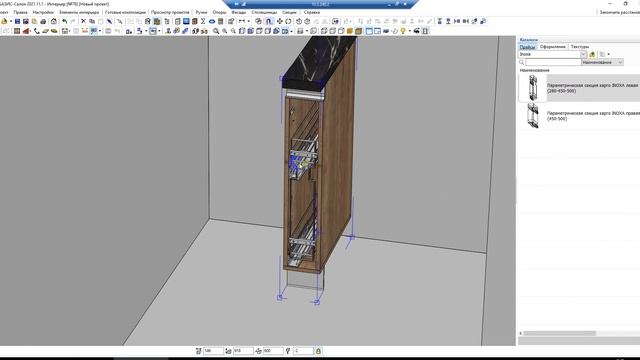Open the Опоры menu
The height and width of the screenshot is (360, 640).
click(x=219, y=12)
